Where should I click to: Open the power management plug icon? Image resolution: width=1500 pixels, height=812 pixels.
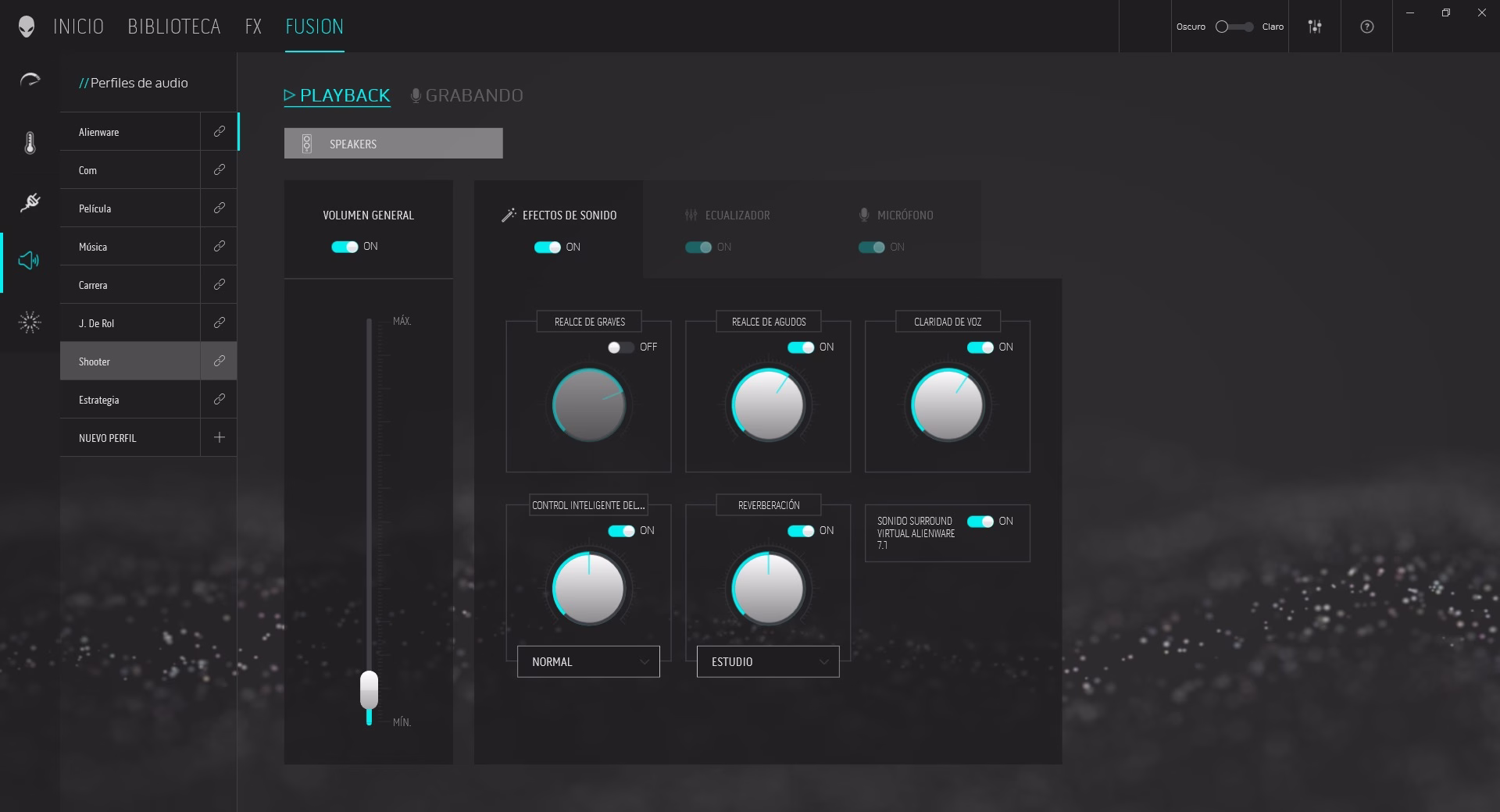coord(30,203)
